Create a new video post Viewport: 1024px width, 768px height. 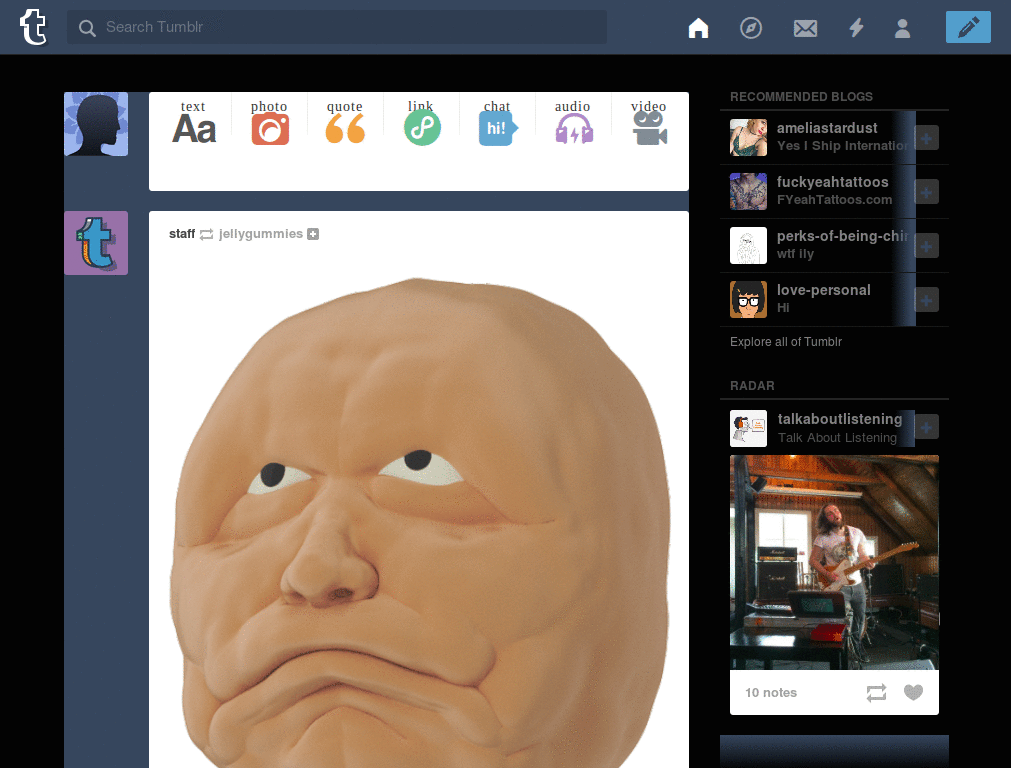649,122
